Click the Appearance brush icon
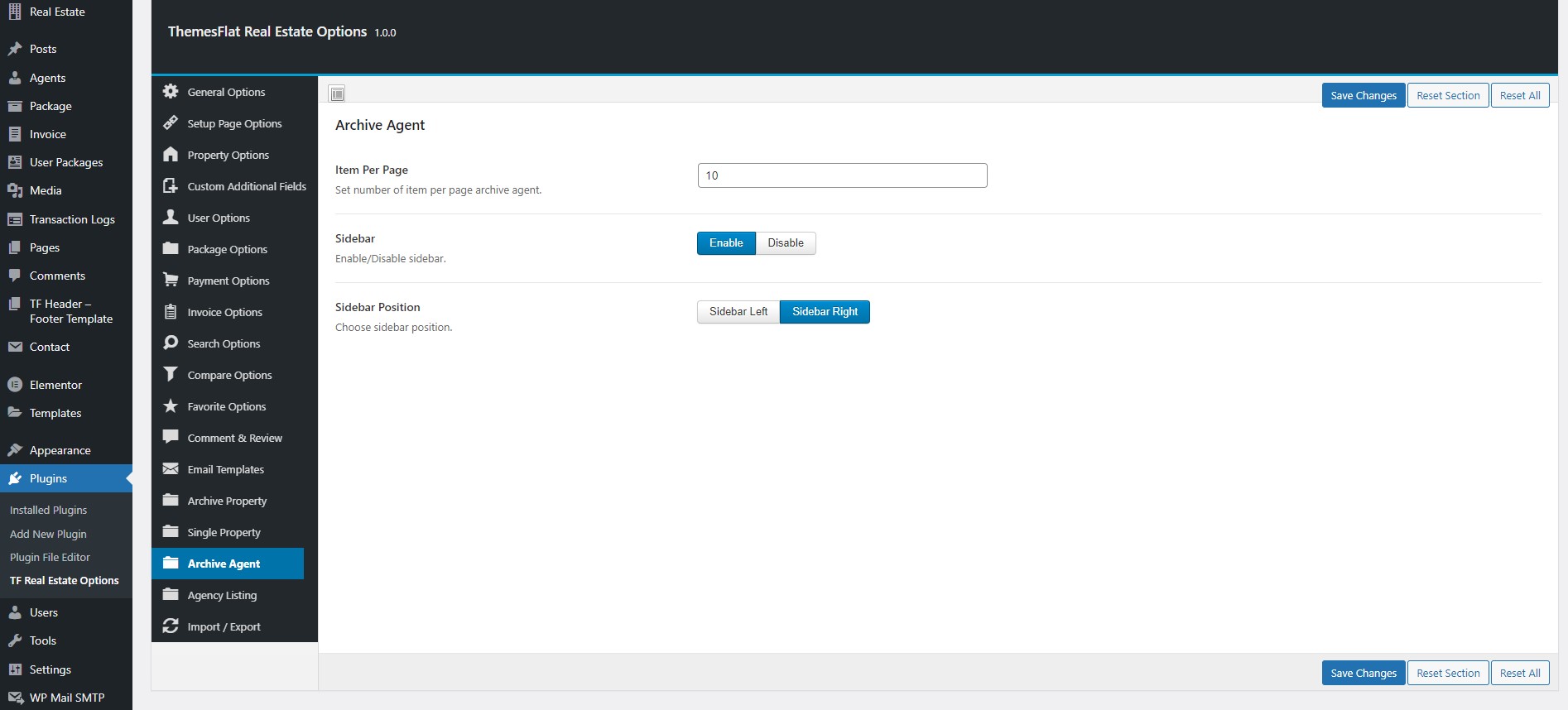 tap(15, 450)
